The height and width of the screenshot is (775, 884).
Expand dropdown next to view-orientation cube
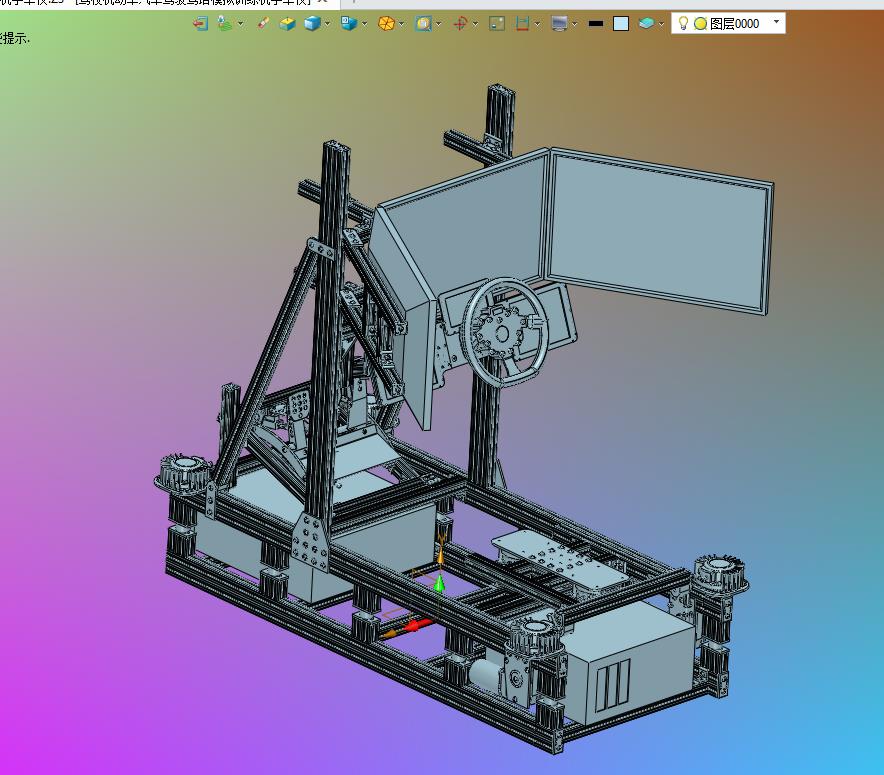[x=365, y=24]
